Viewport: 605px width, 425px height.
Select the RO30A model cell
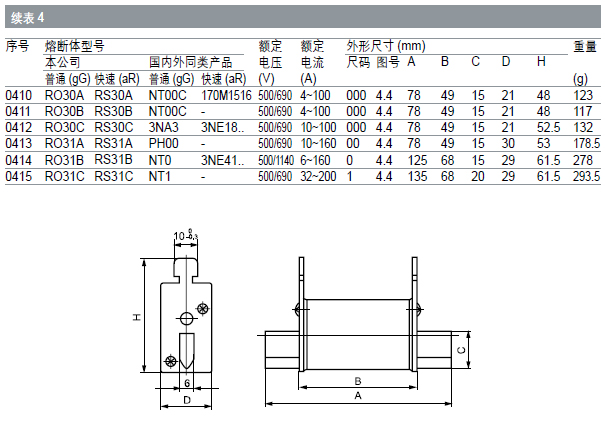click(65, 94)
